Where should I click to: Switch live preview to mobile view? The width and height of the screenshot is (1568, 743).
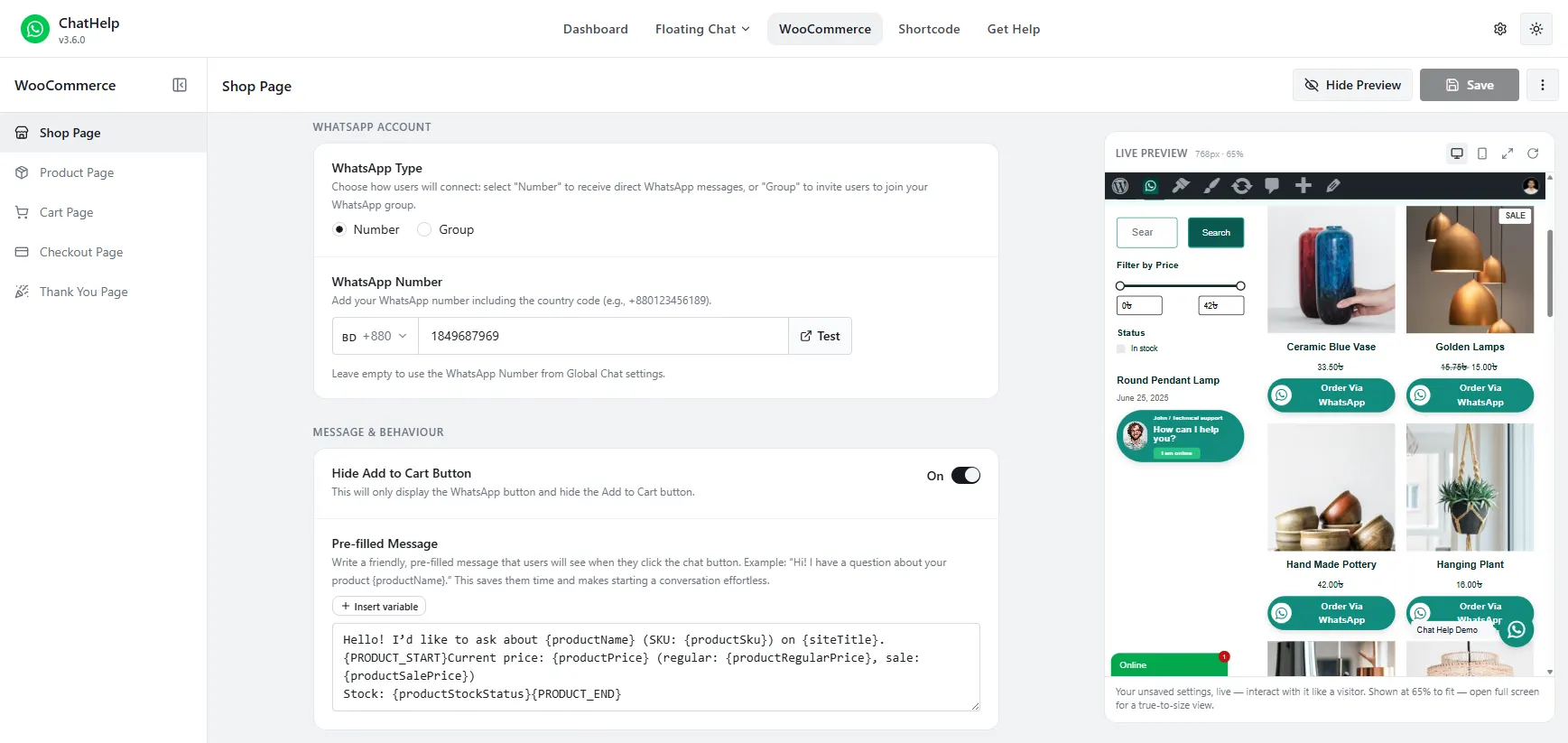[1482, 153]
